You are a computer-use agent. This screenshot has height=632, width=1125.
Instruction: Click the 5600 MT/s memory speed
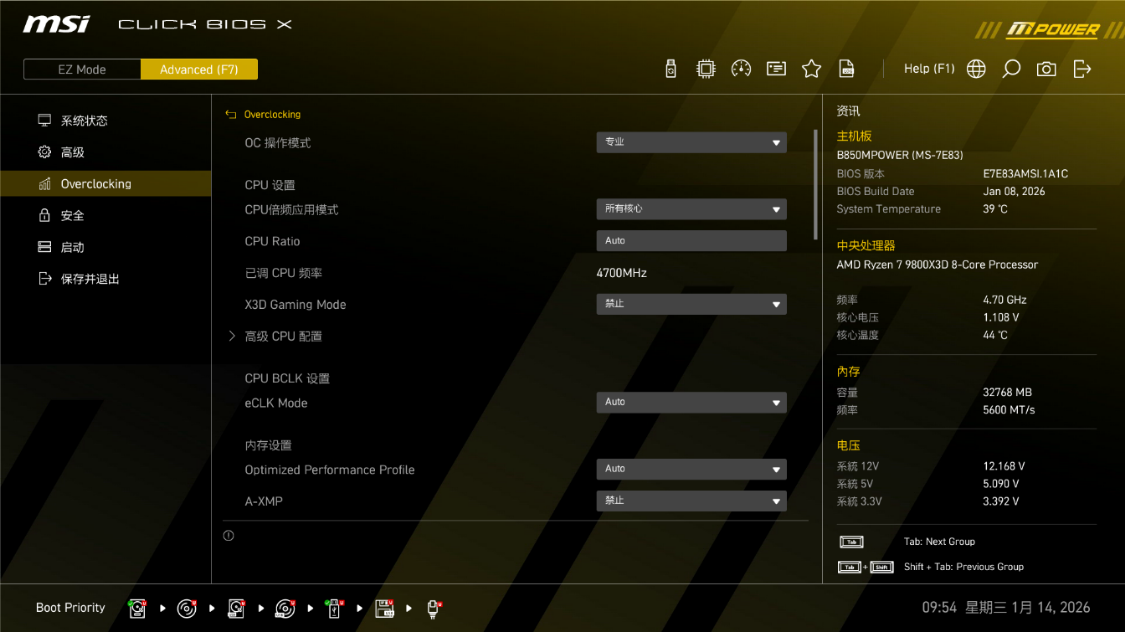coord(1009,410)
